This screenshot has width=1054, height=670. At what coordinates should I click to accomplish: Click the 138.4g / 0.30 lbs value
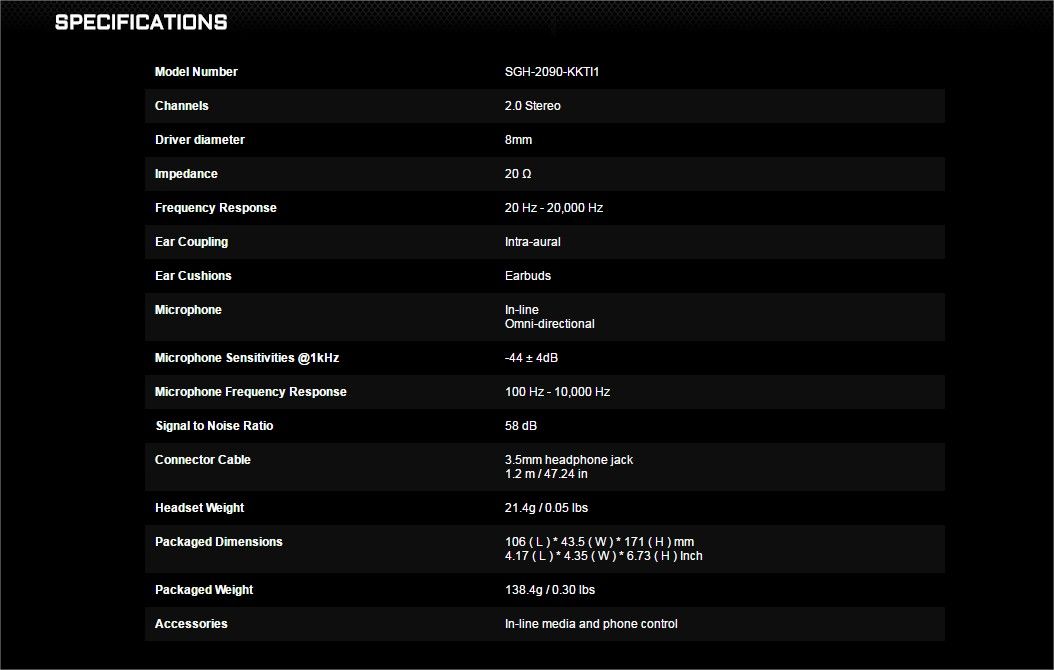coord(550,590)
